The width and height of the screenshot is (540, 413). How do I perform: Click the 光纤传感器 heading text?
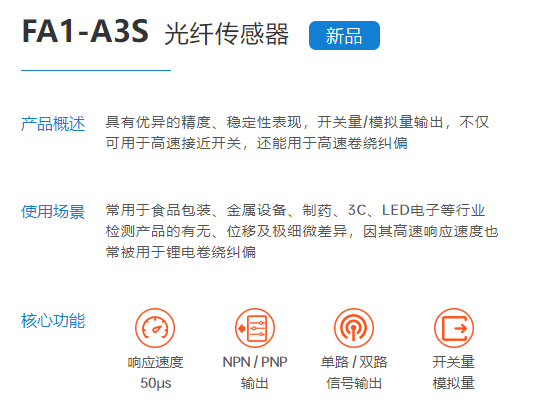pyautogui.click(x=226, y=34)
